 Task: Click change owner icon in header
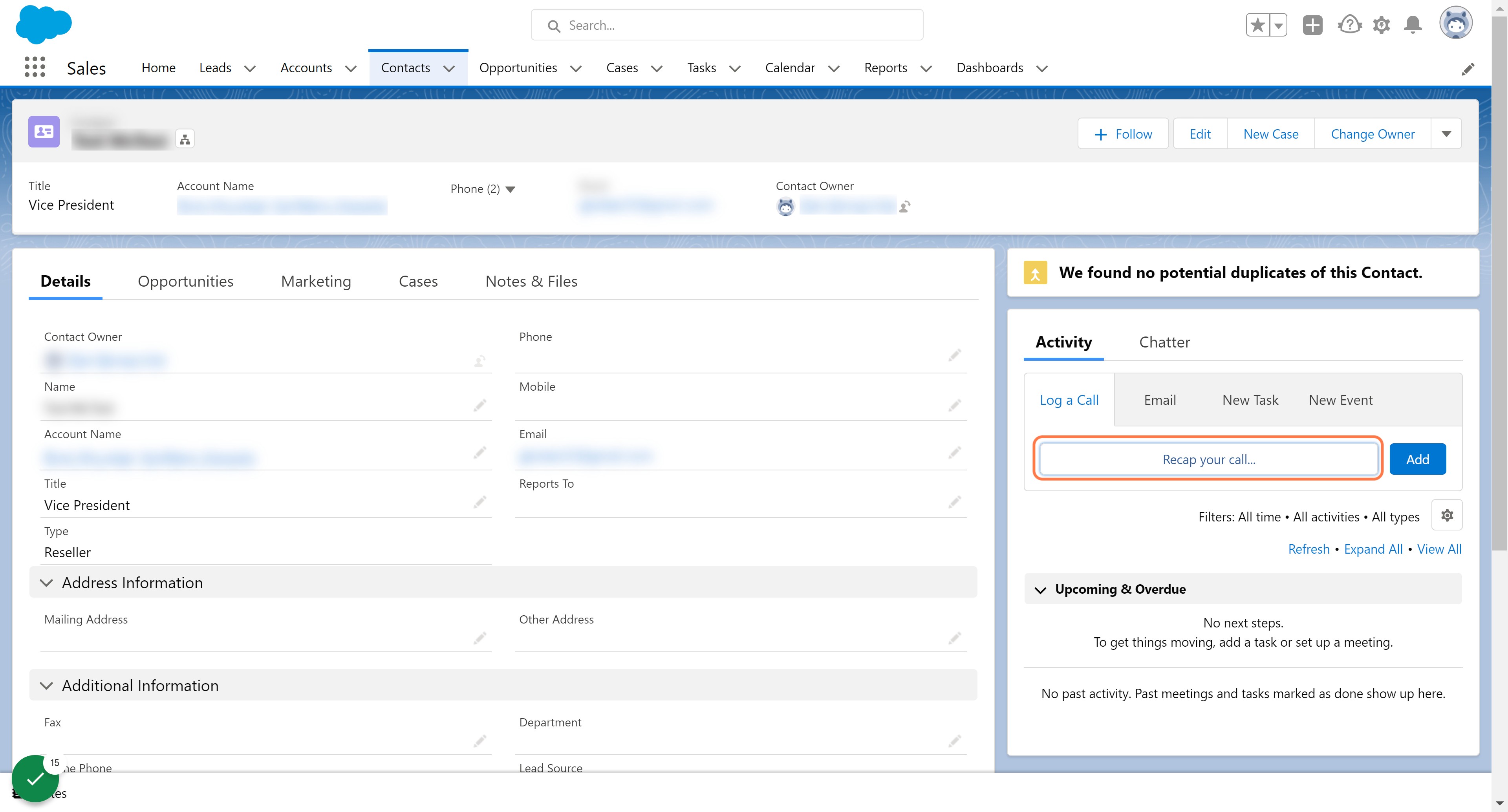tap(905, 206)
